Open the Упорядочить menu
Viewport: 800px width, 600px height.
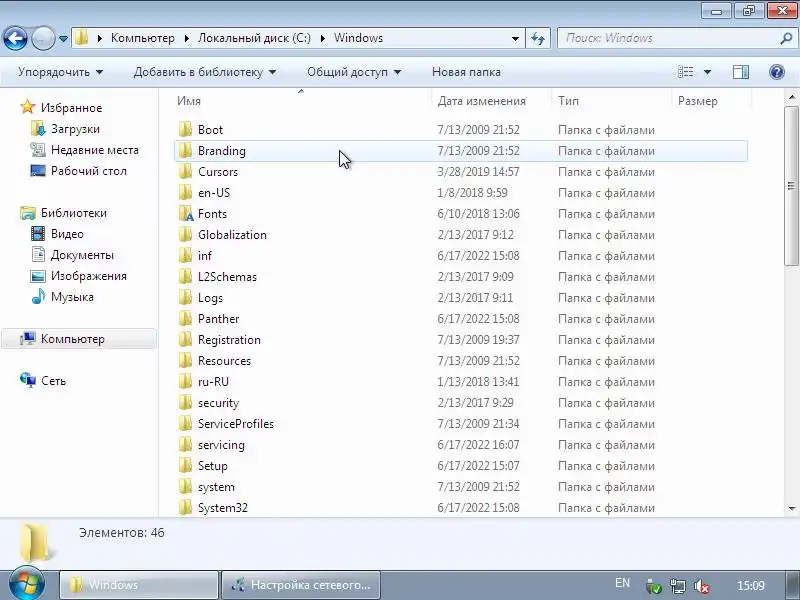coord(60,72)
